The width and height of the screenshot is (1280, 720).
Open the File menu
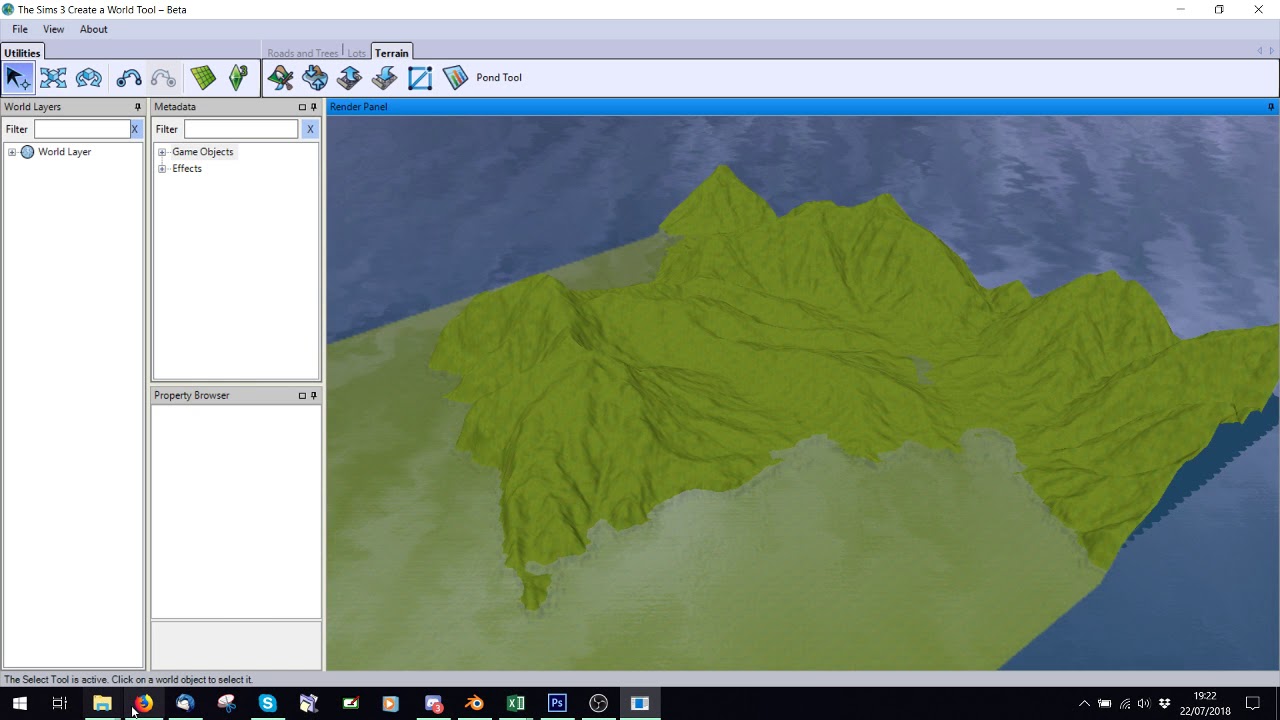[x=20, y=29]
